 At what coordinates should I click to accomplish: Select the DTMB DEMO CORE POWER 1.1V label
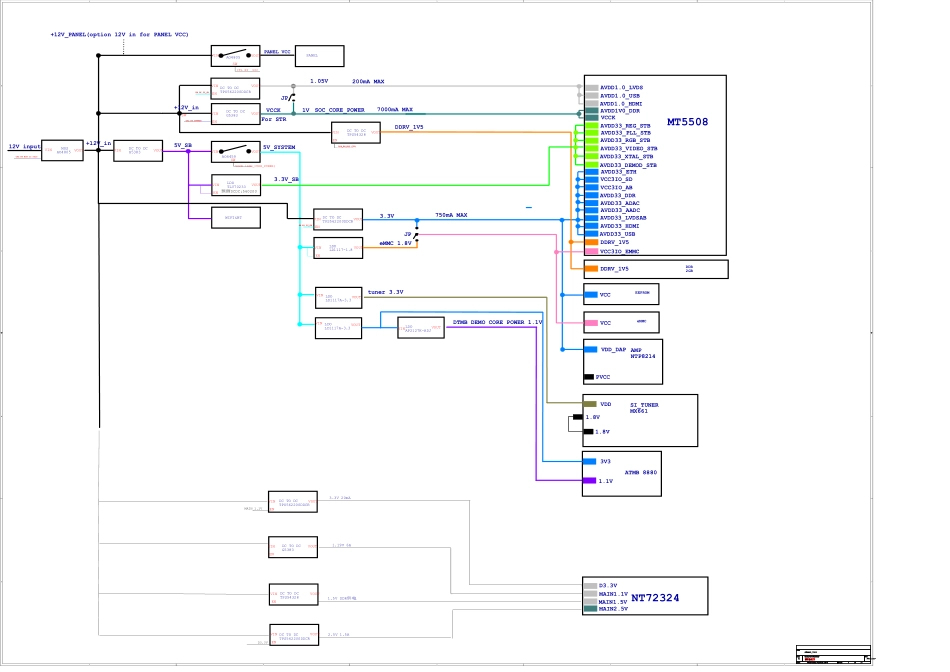pos(497,323)
